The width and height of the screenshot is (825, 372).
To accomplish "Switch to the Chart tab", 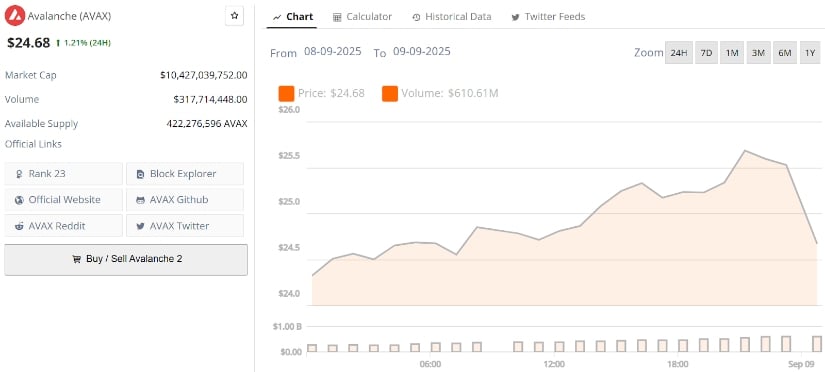I will tap(293, 17).
